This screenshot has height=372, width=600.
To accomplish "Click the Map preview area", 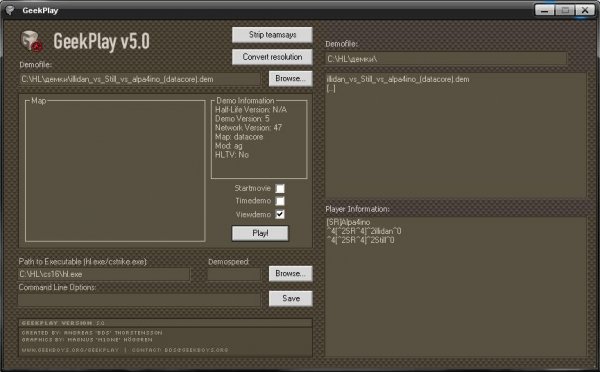I will [115, 171].
